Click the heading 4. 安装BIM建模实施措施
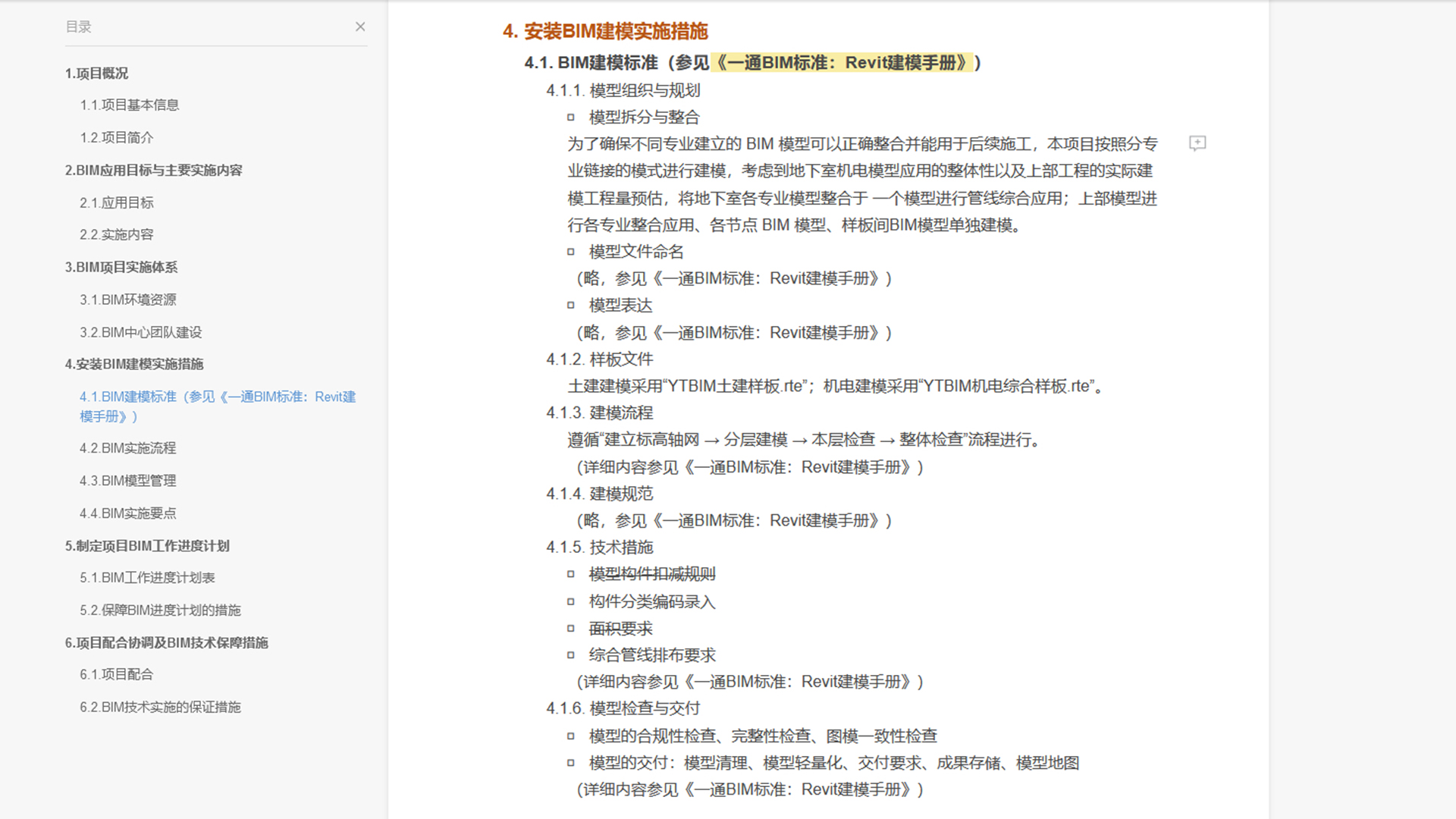Viewport: 1456px width, 819px height. pos(605,31)
